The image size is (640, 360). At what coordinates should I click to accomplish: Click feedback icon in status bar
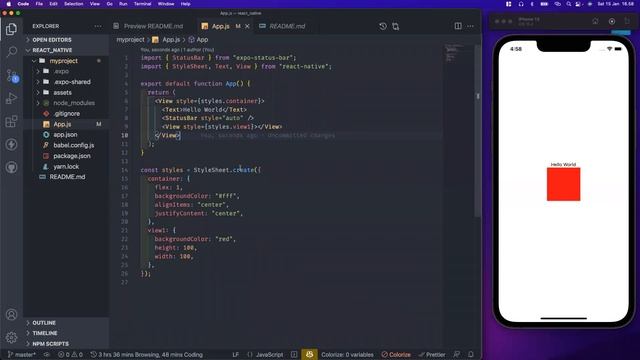[x=457, y=354]
